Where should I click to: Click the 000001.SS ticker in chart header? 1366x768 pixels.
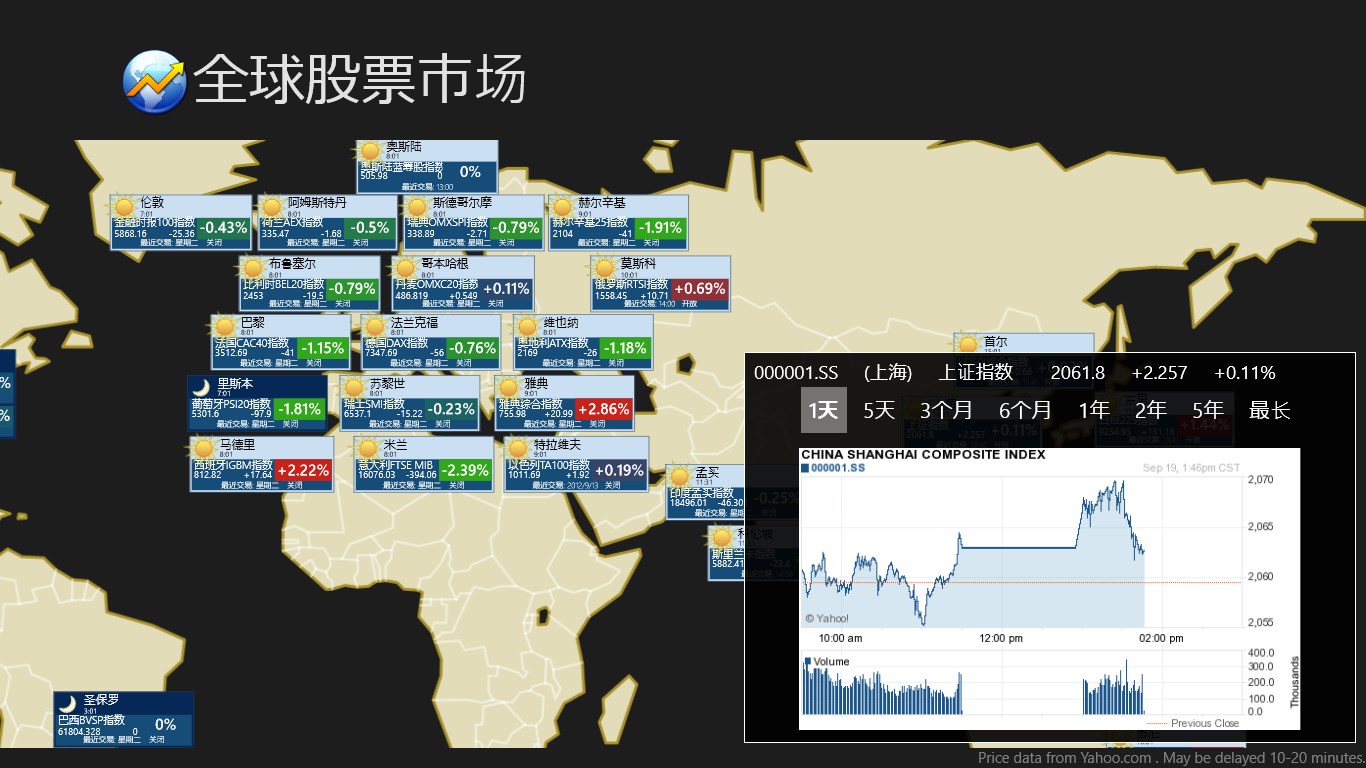(796, 373)
